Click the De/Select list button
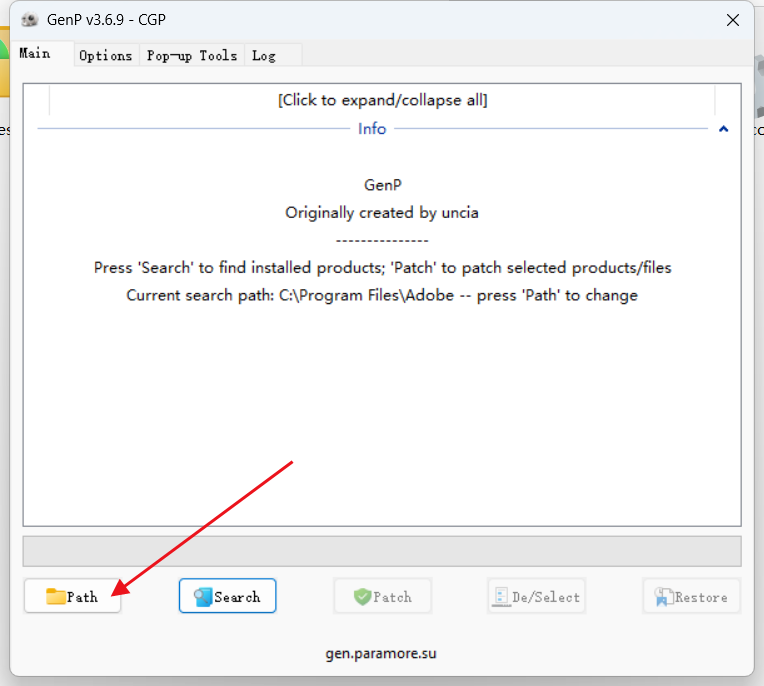Screen dimensions: 764x686 (x=536, y=596)
